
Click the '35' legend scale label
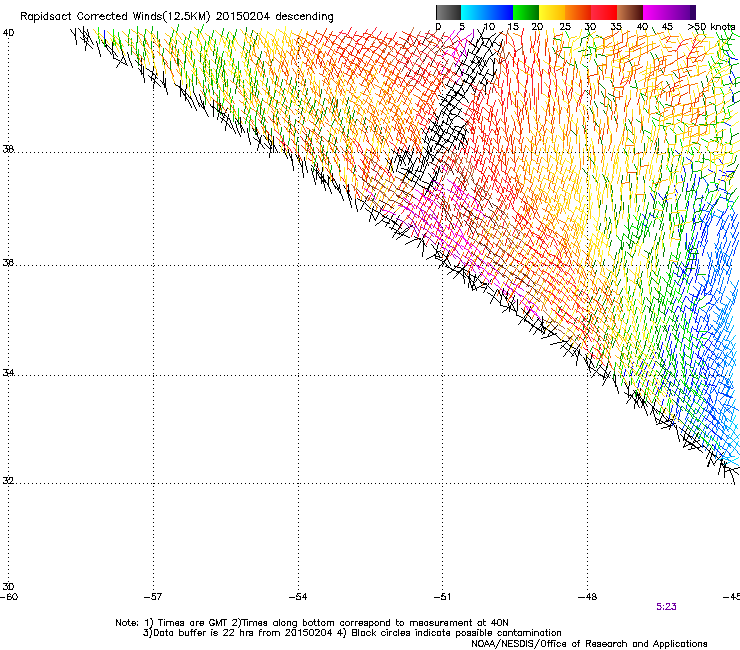coord(616,27)
